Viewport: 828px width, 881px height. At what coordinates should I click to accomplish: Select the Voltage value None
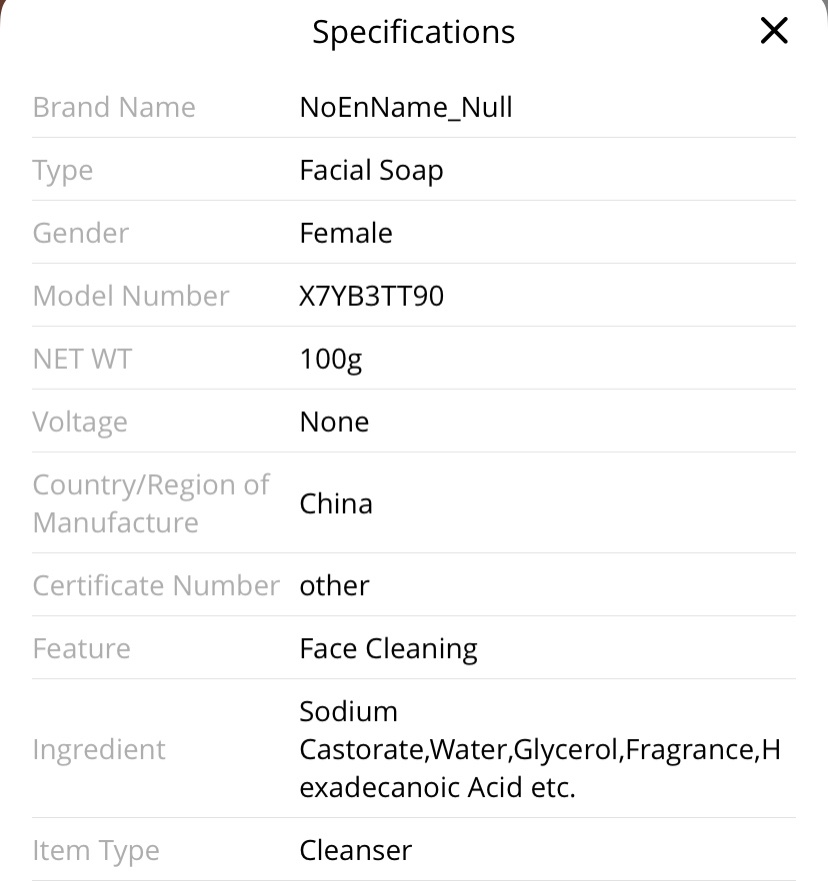pyautogui.click(x=334, y=421)
